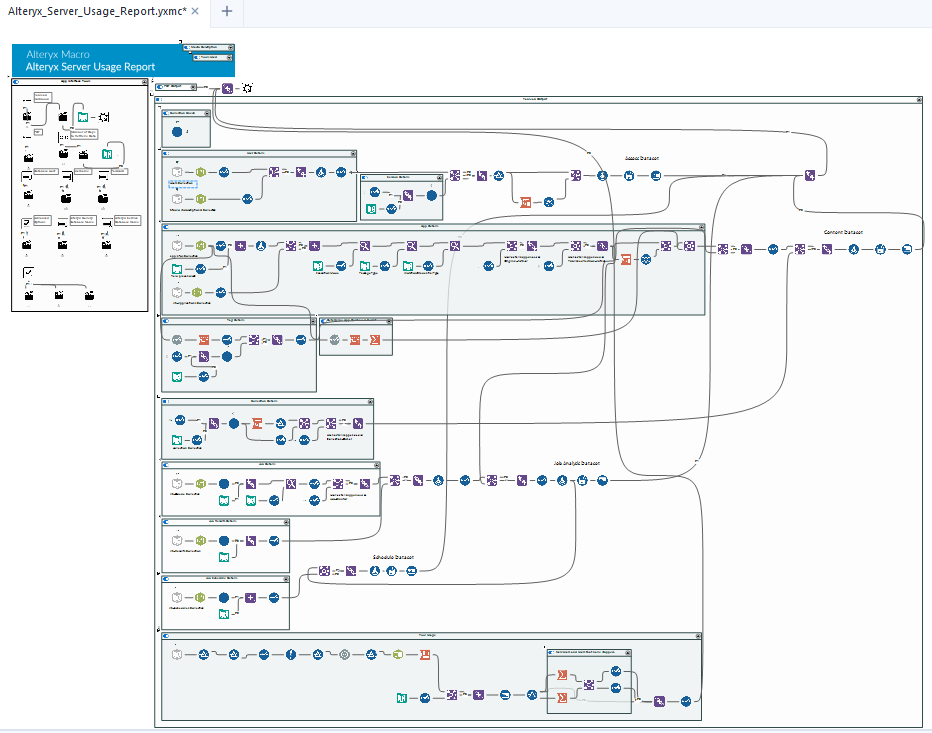This screenshot has height=733, width=932.
Task: Close the Alteryx_Server_Usage_Report.yxmc tab
Action: click(195, 11)
